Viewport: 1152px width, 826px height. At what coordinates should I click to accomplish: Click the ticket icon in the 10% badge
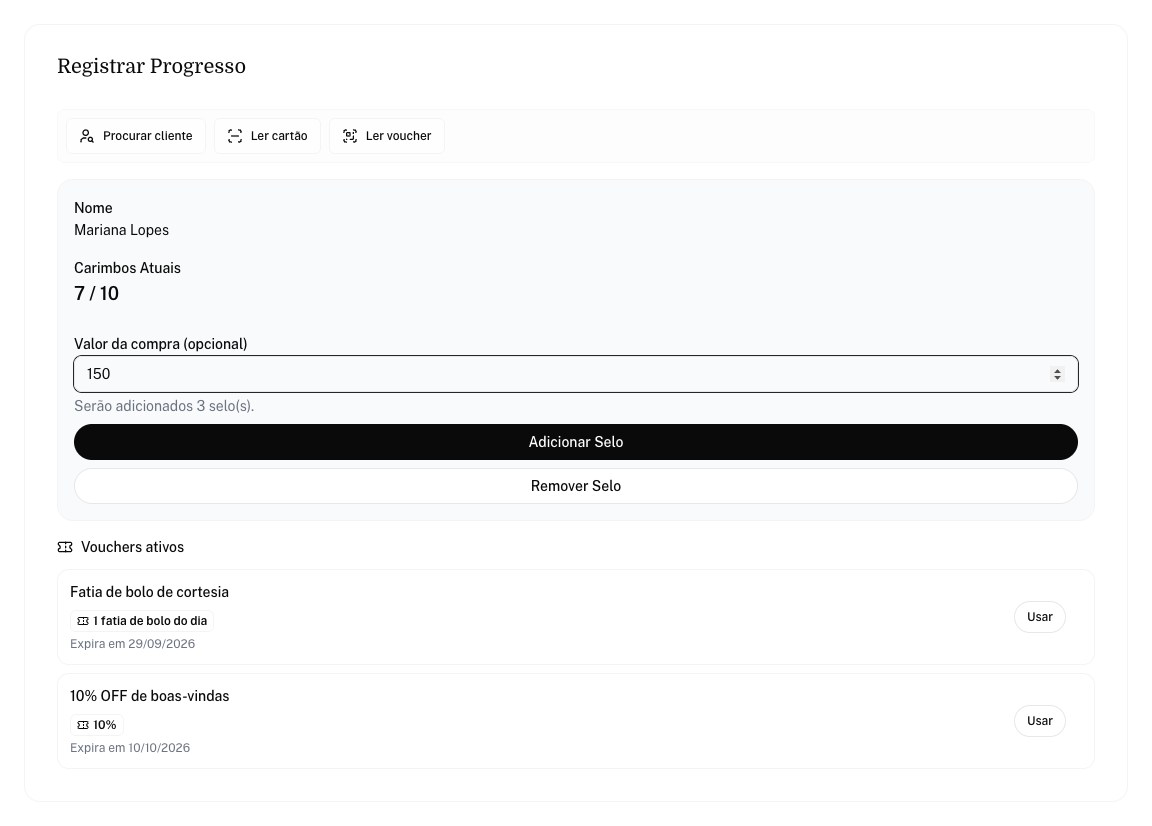pos(83,725)
